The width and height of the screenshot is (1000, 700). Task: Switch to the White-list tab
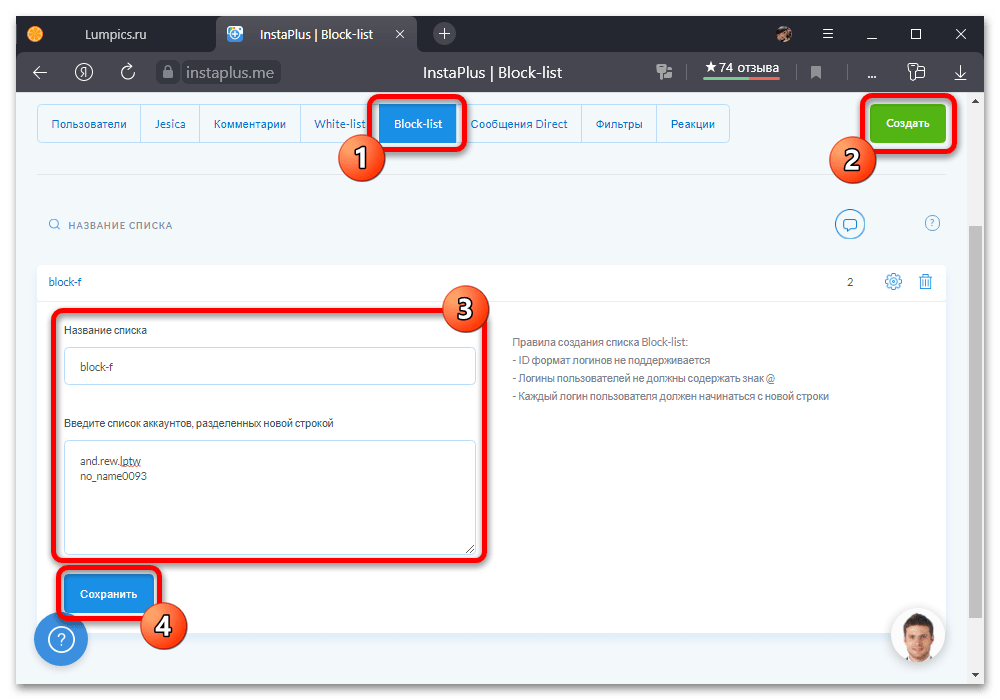pyautogui.click(x=339, y=124)
